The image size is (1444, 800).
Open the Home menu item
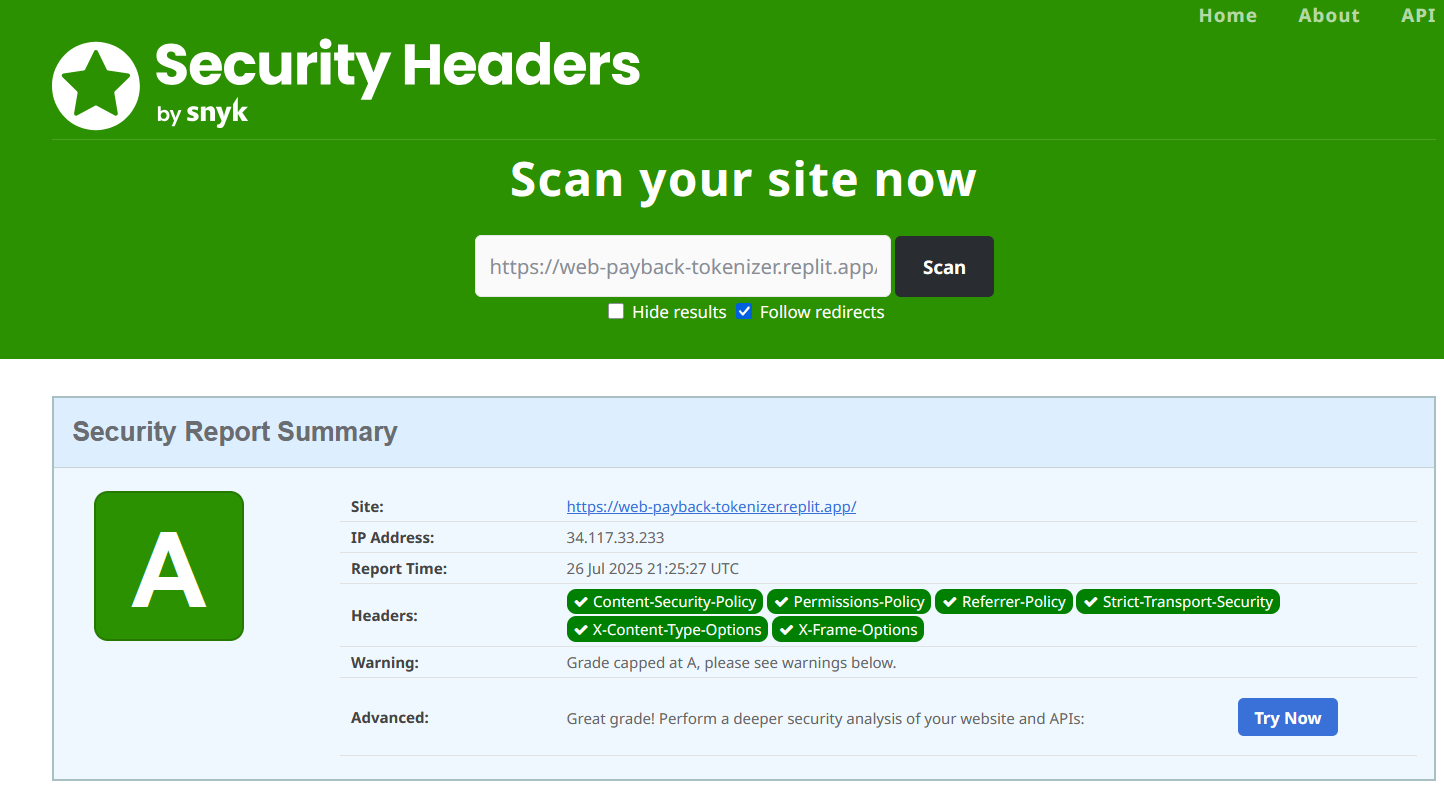(1228, 15)
